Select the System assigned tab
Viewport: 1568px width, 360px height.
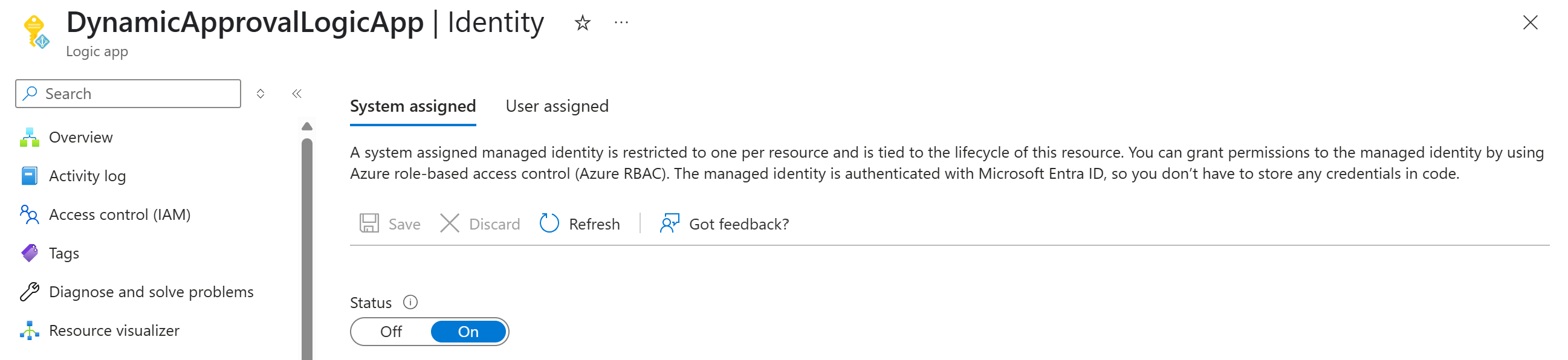[413, 106]
